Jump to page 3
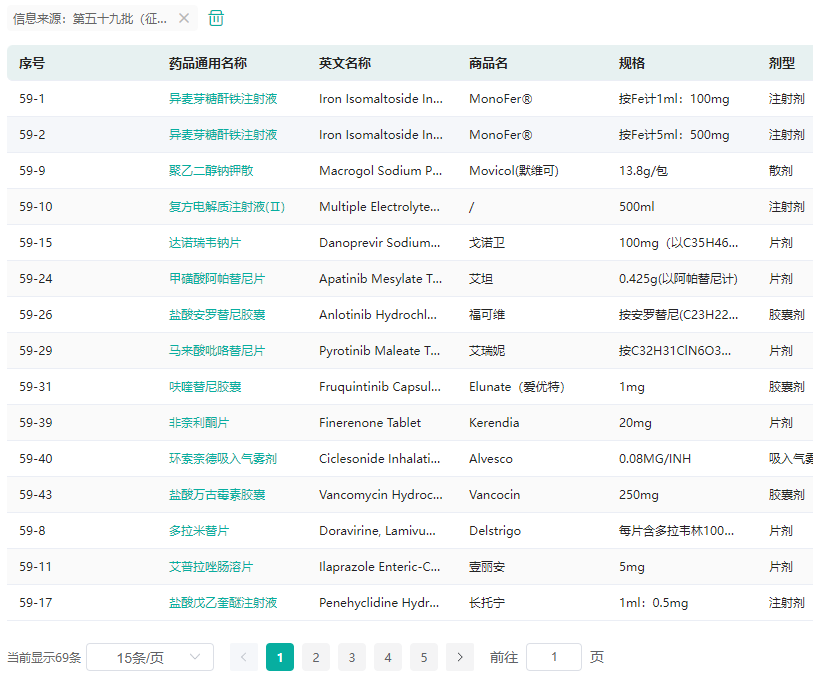The width and height of the screenshot is (813, 677). 352,657
